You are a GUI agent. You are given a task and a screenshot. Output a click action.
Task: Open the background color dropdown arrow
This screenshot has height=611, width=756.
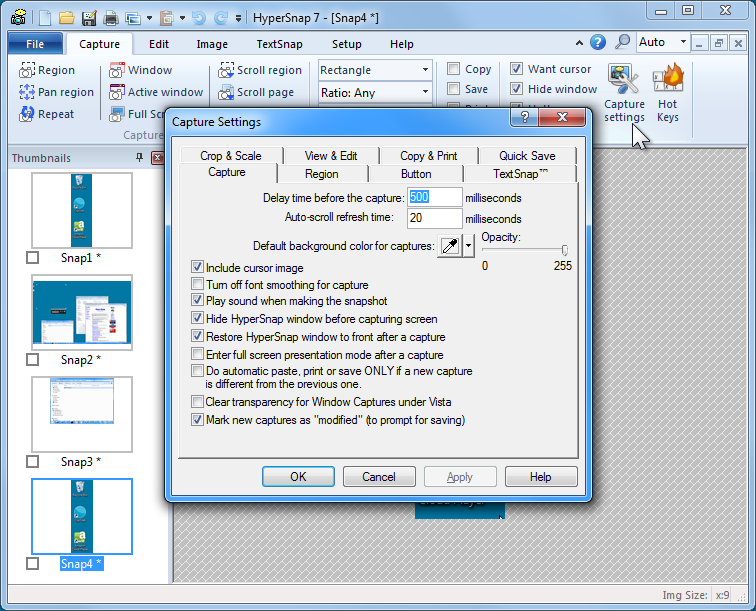point(468,246)
